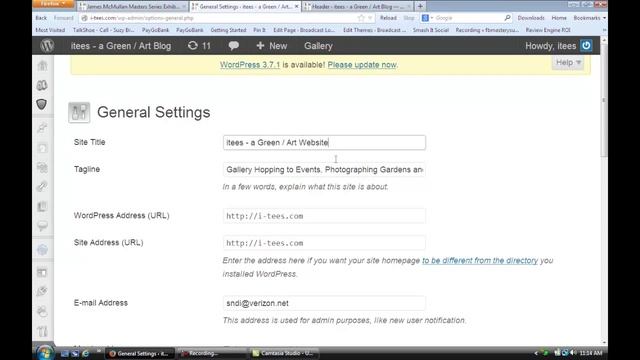Open Comments bubble icon in sidebar
This screenshot has height=360, width=640.
tap(42, 226)
